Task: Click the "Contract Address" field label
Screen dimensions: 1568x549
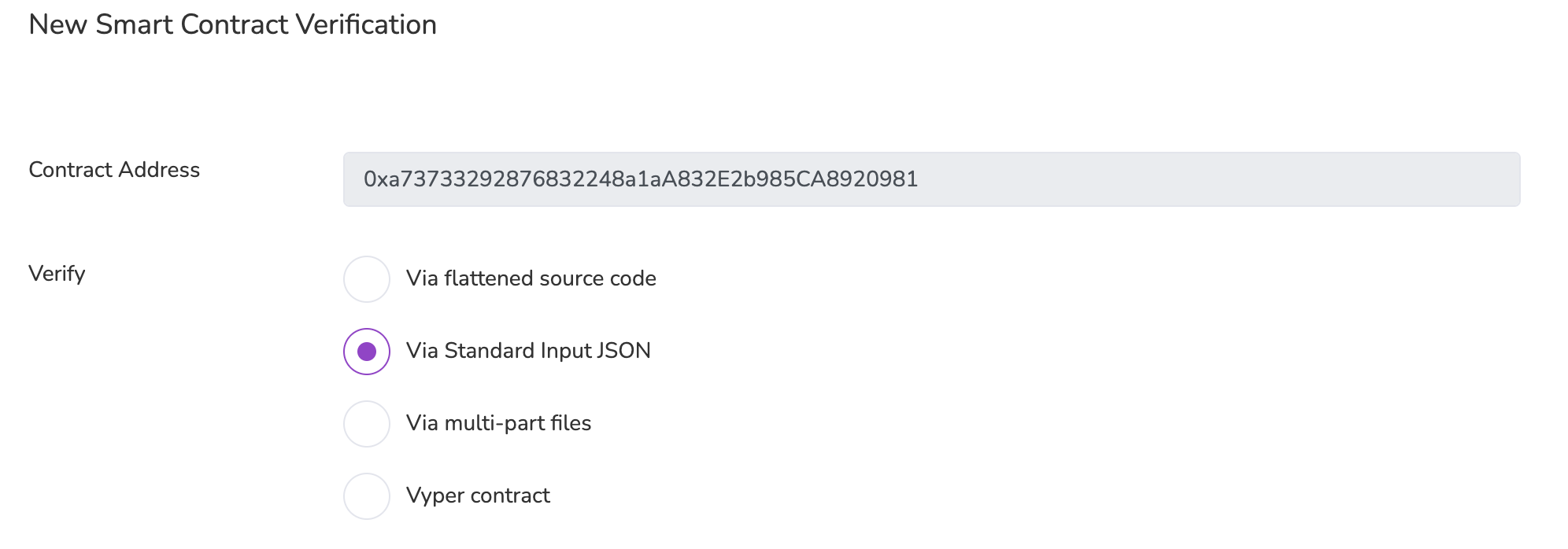Action: point(114,170)
